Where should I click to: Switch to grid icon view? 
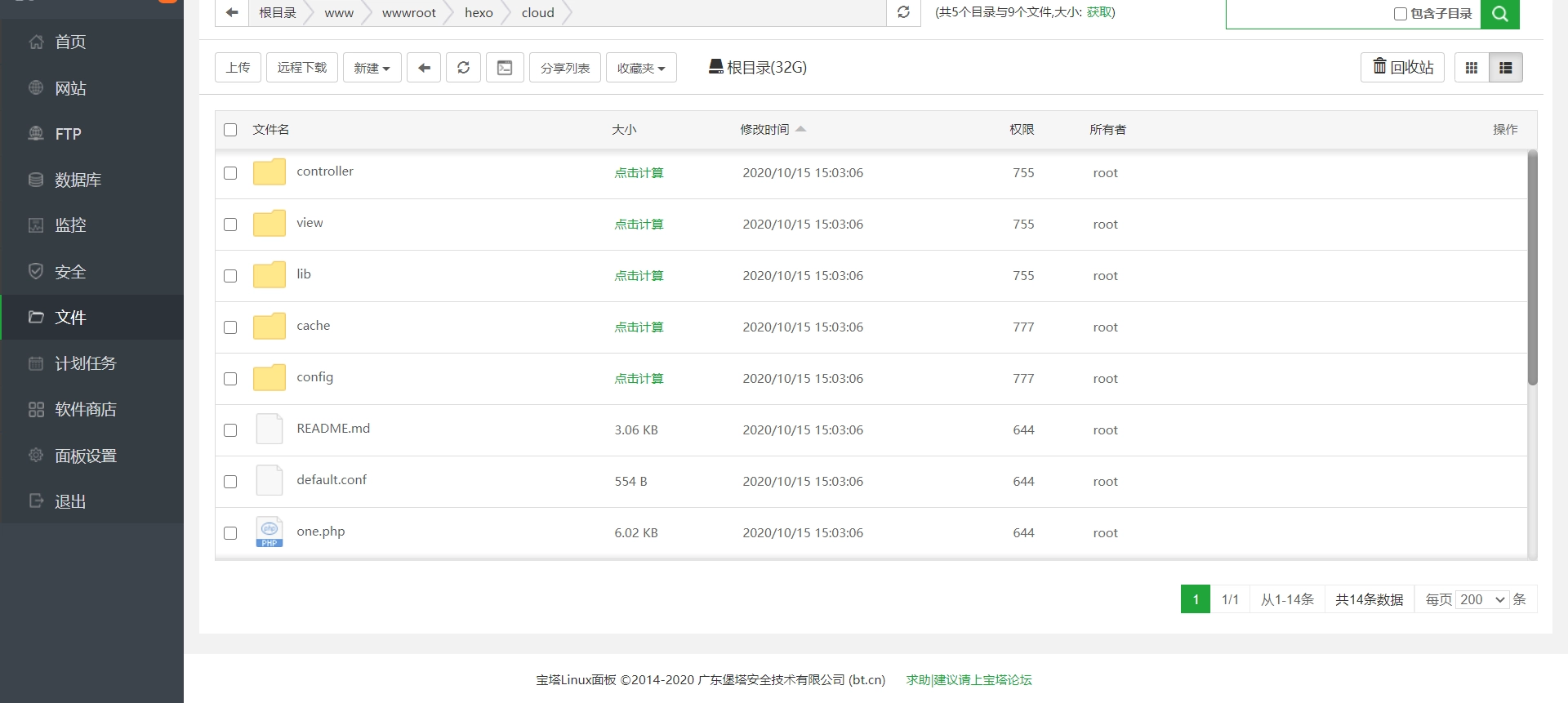1472,68
